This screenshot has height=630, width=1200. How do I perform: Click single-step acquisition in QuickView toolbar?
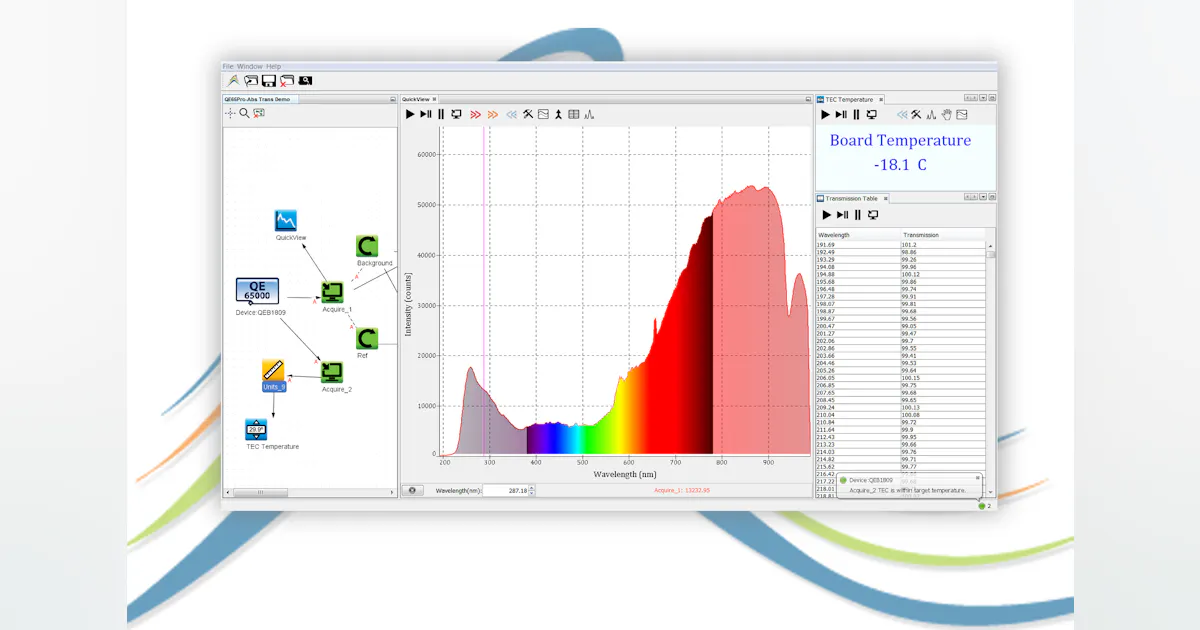426,114
